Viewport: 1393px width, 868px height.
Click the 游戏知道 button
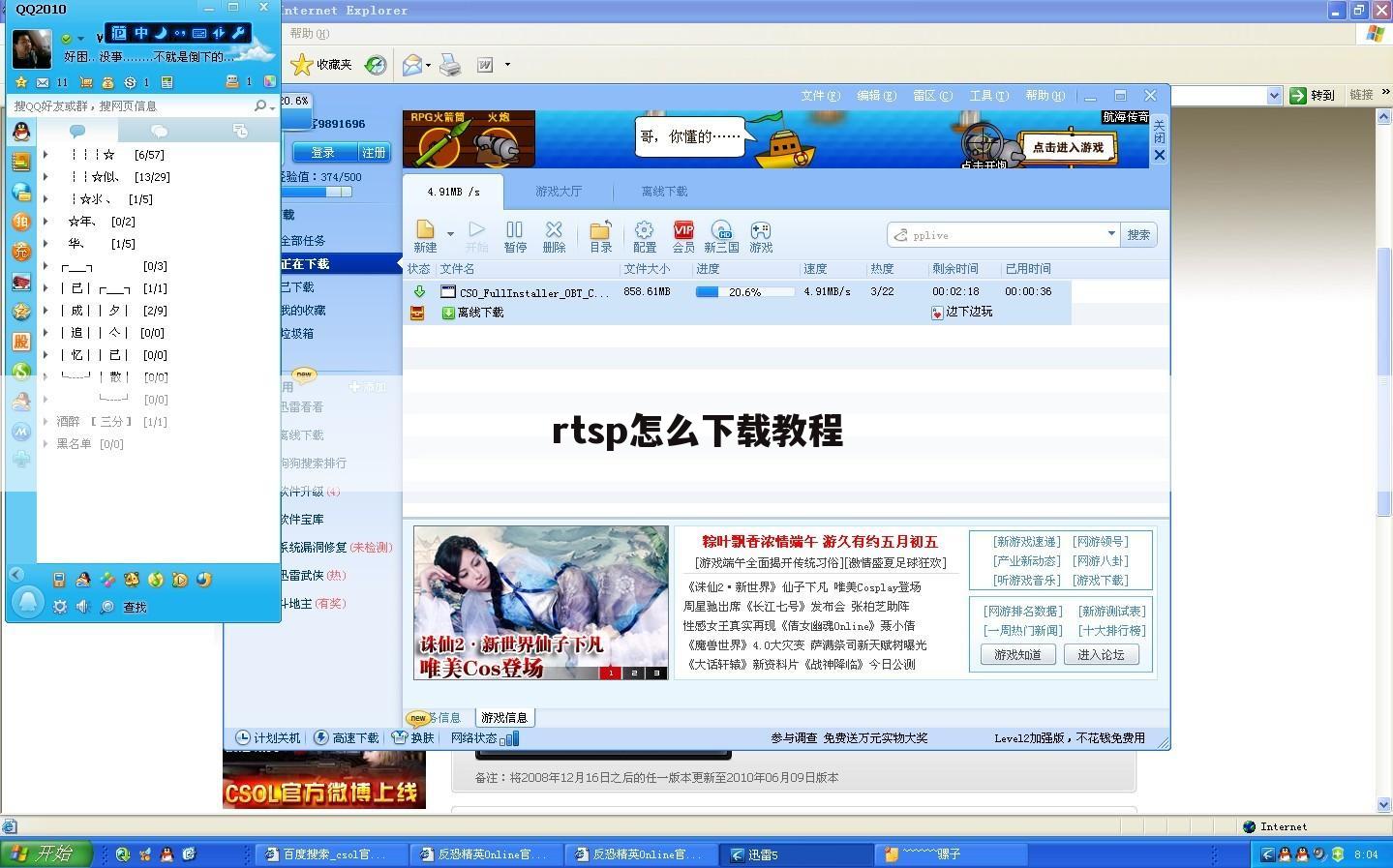coord(1017,655)
